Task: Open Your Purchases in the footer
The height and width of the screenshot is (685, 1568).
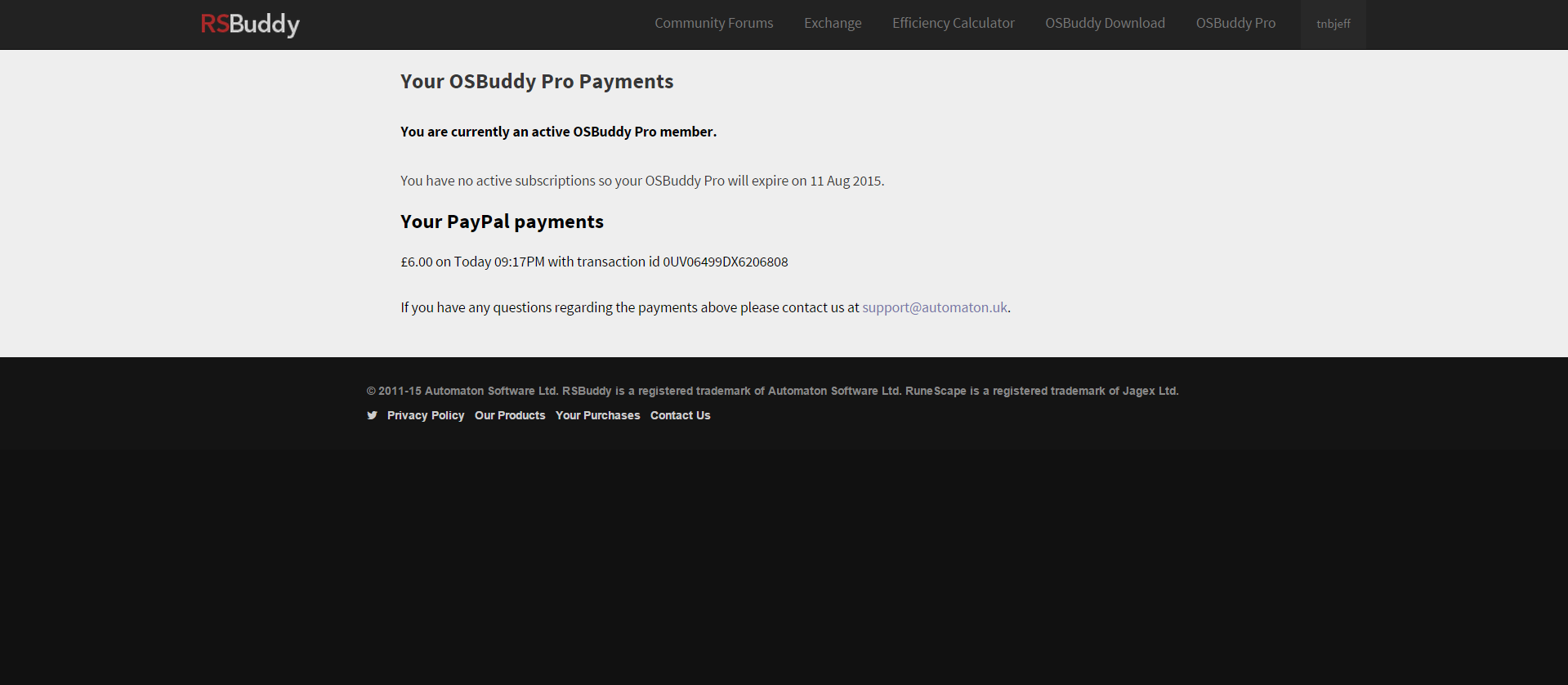Action: click(x=597, y=415)
